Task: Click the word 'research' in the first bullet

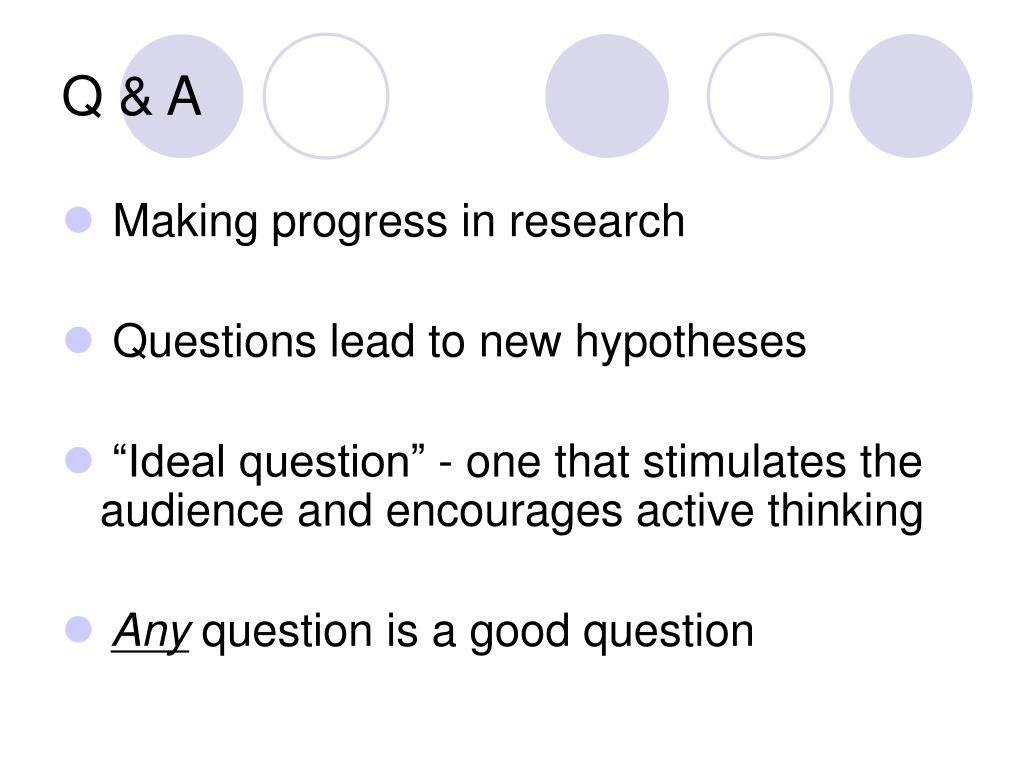Action: tap(597, 221)
